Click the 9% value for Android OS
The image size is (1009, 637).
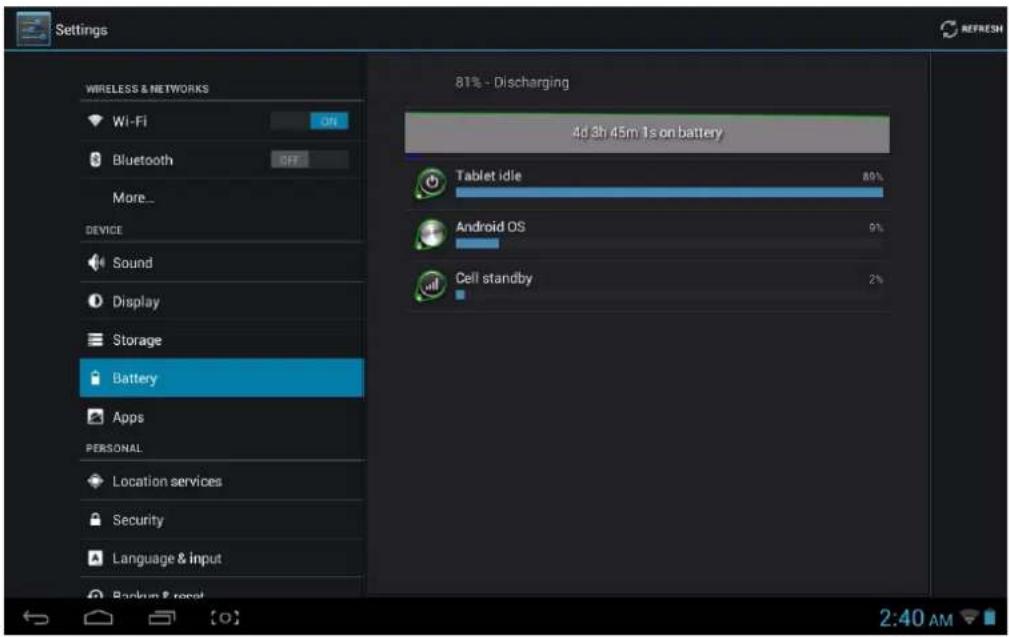pyautogui.click(x=876, y=227)
